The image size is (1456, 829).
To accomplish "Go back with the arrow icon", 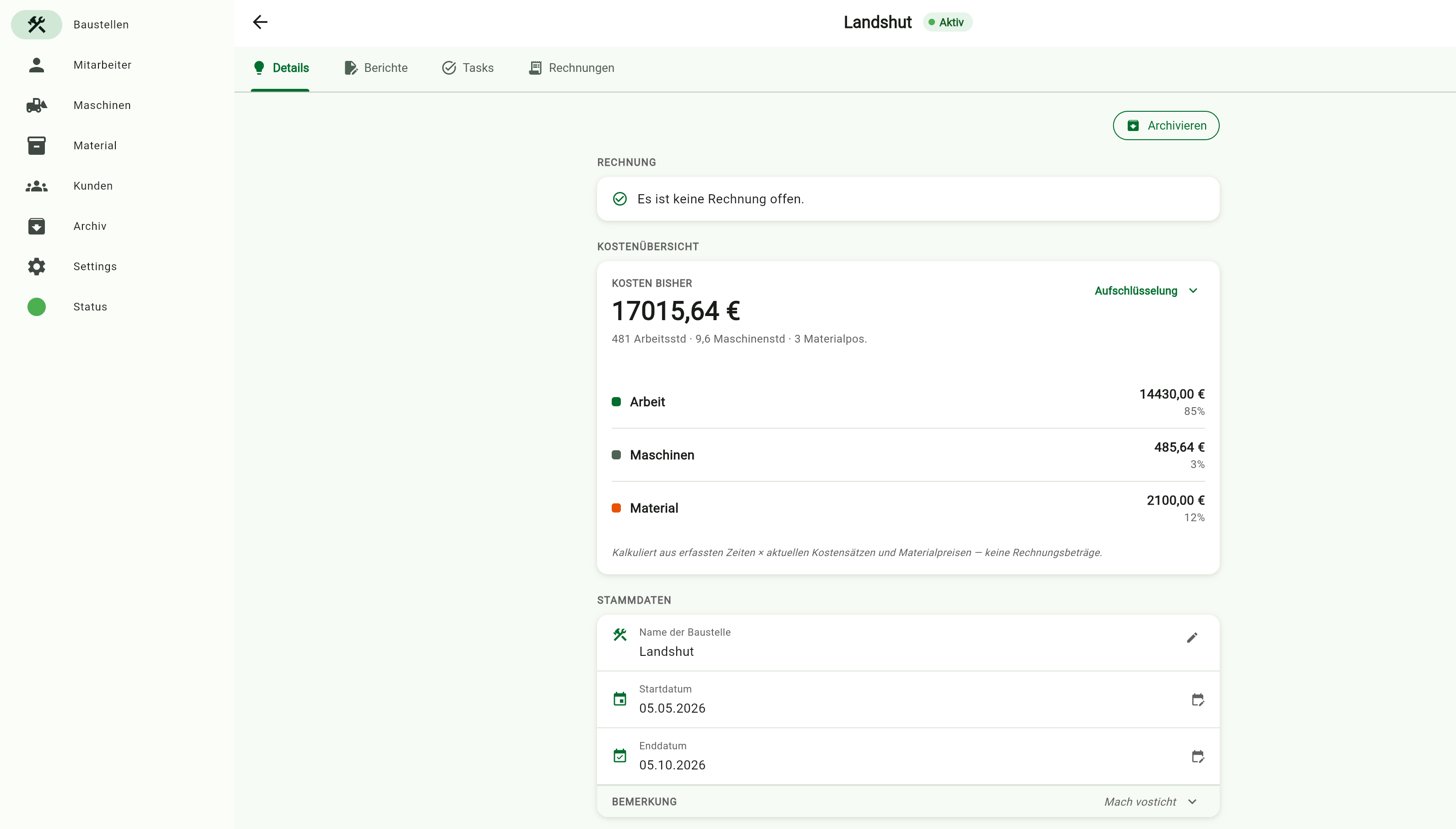I will click(x=260, y=22).
